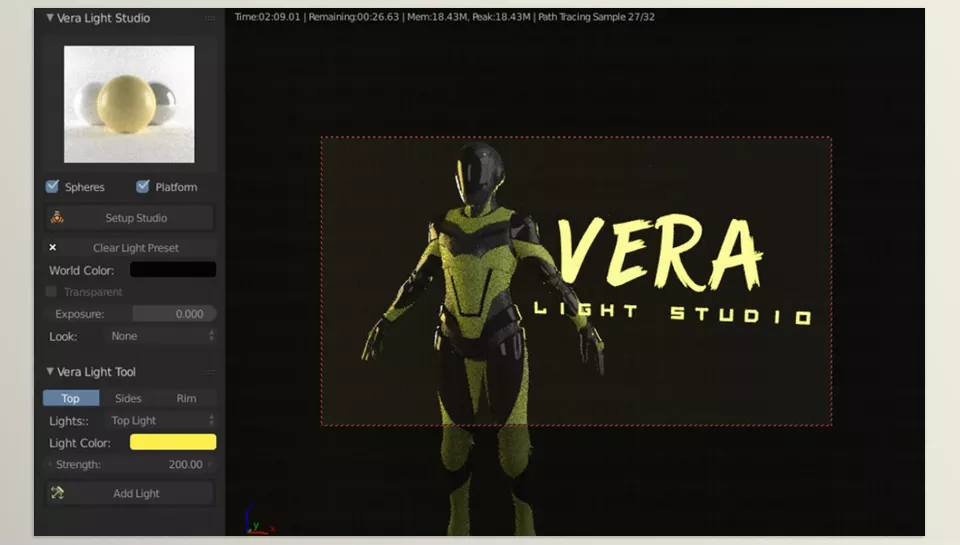Viewport: 960px width, 545px height.
Task: Uncheck the Spheres checkbox
Action: (52, 187)
